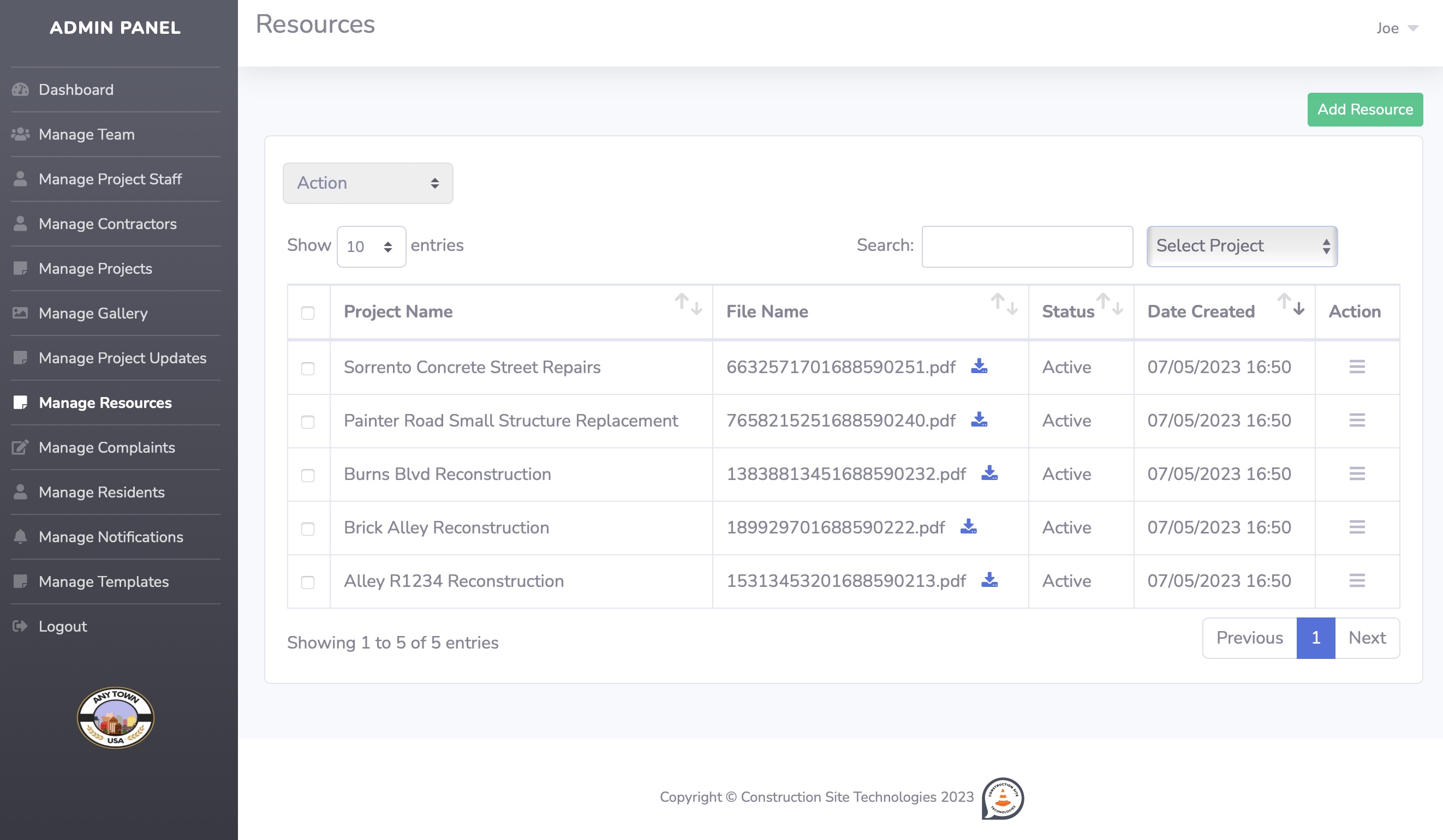Click download icon for Burns Blvd file

pos(989,473)
